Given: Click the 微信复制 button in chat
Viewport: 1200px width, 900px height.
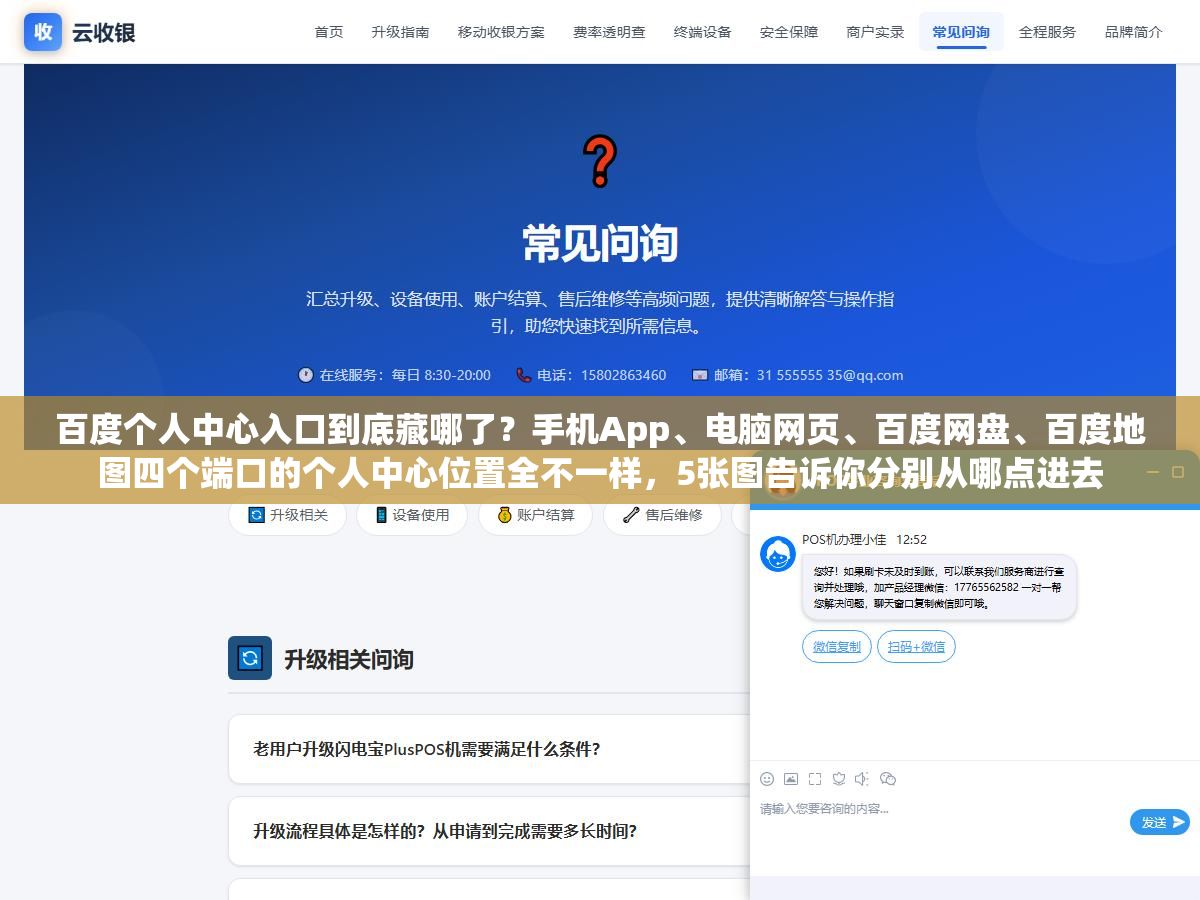Looking at the screenshot, I should pyautogui.click(x=837, y=646).
